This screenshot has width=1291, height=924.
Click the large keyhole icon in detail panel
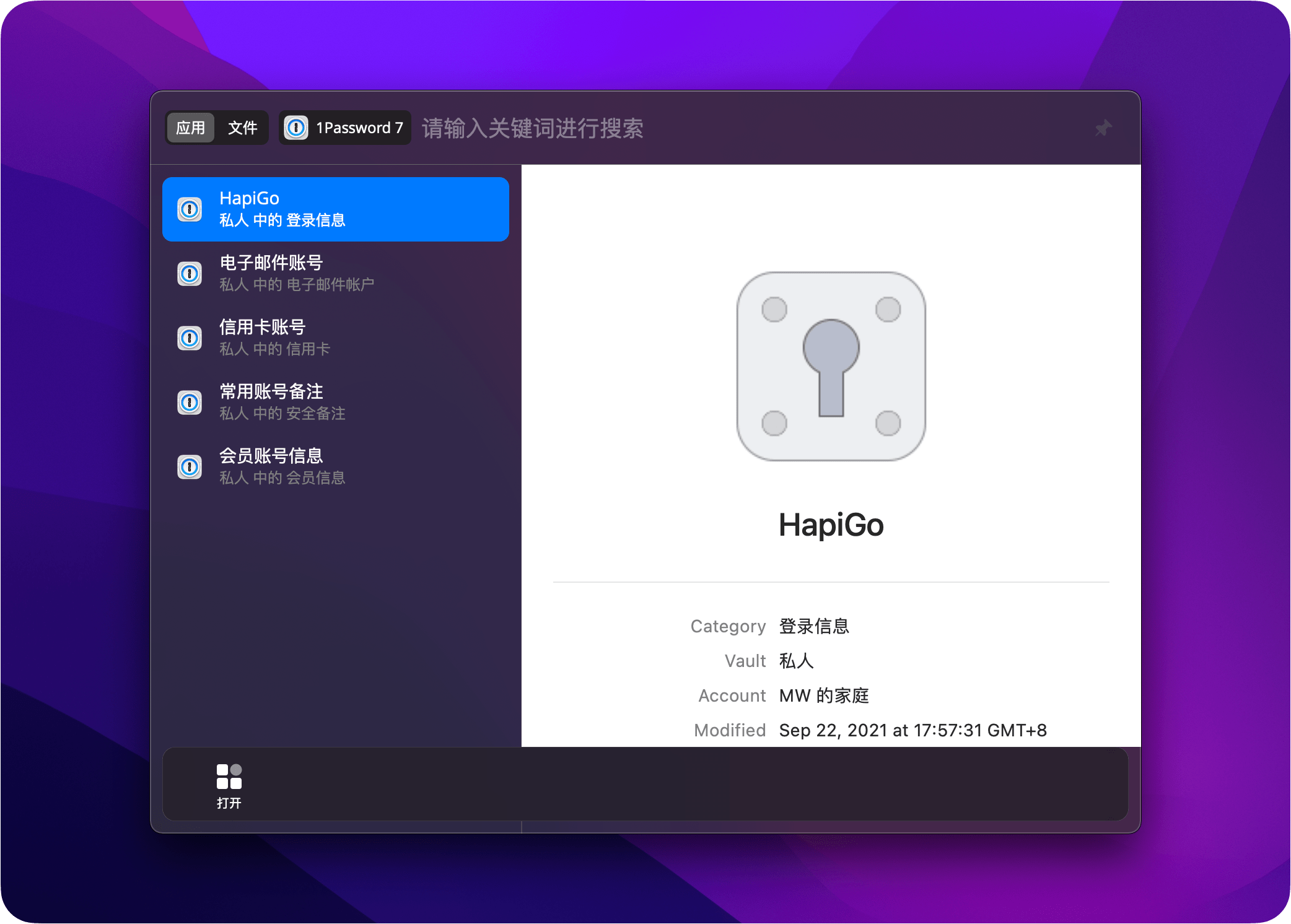(x=831, y=367)
